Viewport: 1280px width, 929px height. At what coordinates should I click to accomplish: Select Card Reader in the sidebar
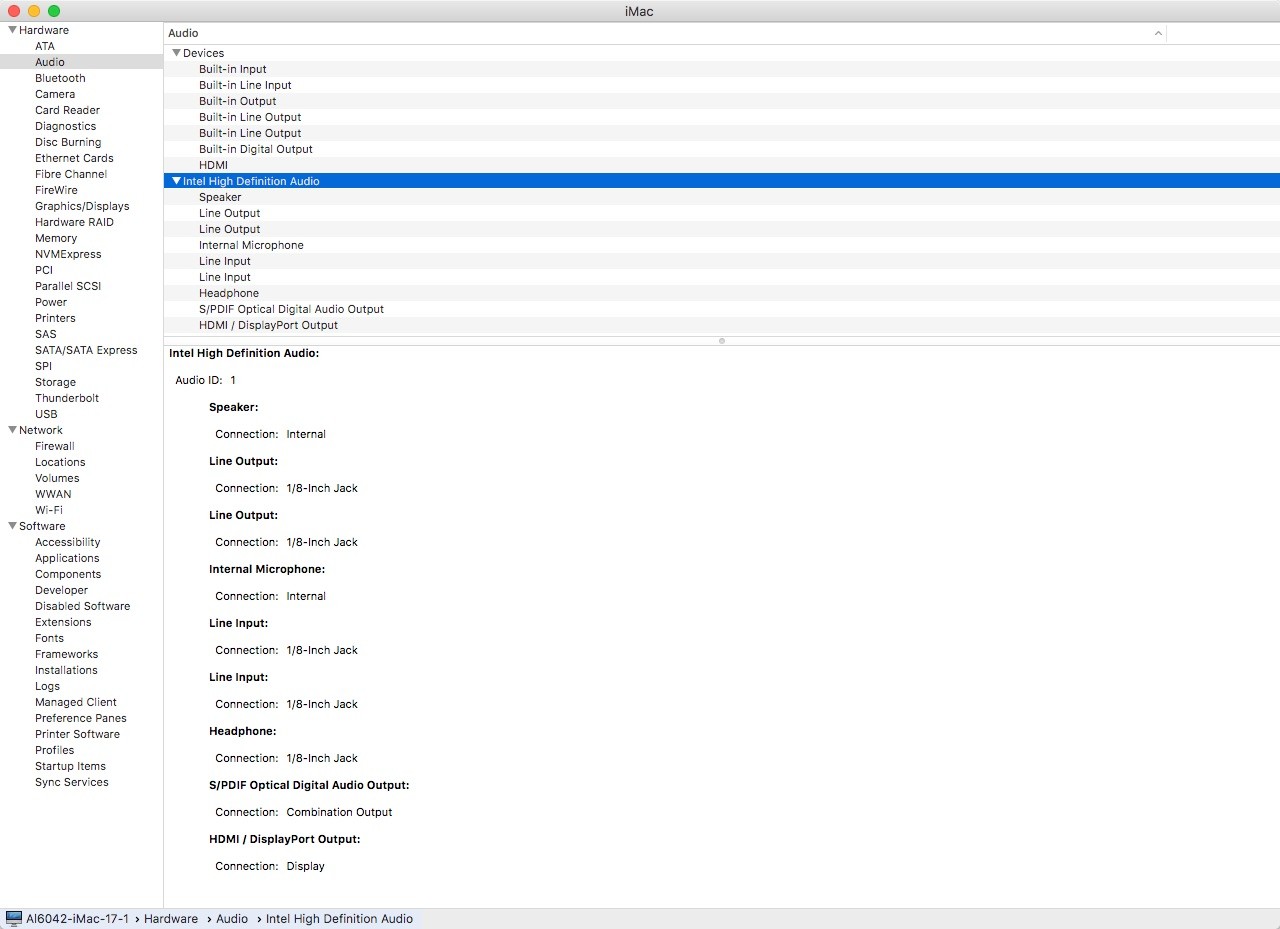point(67,110)
